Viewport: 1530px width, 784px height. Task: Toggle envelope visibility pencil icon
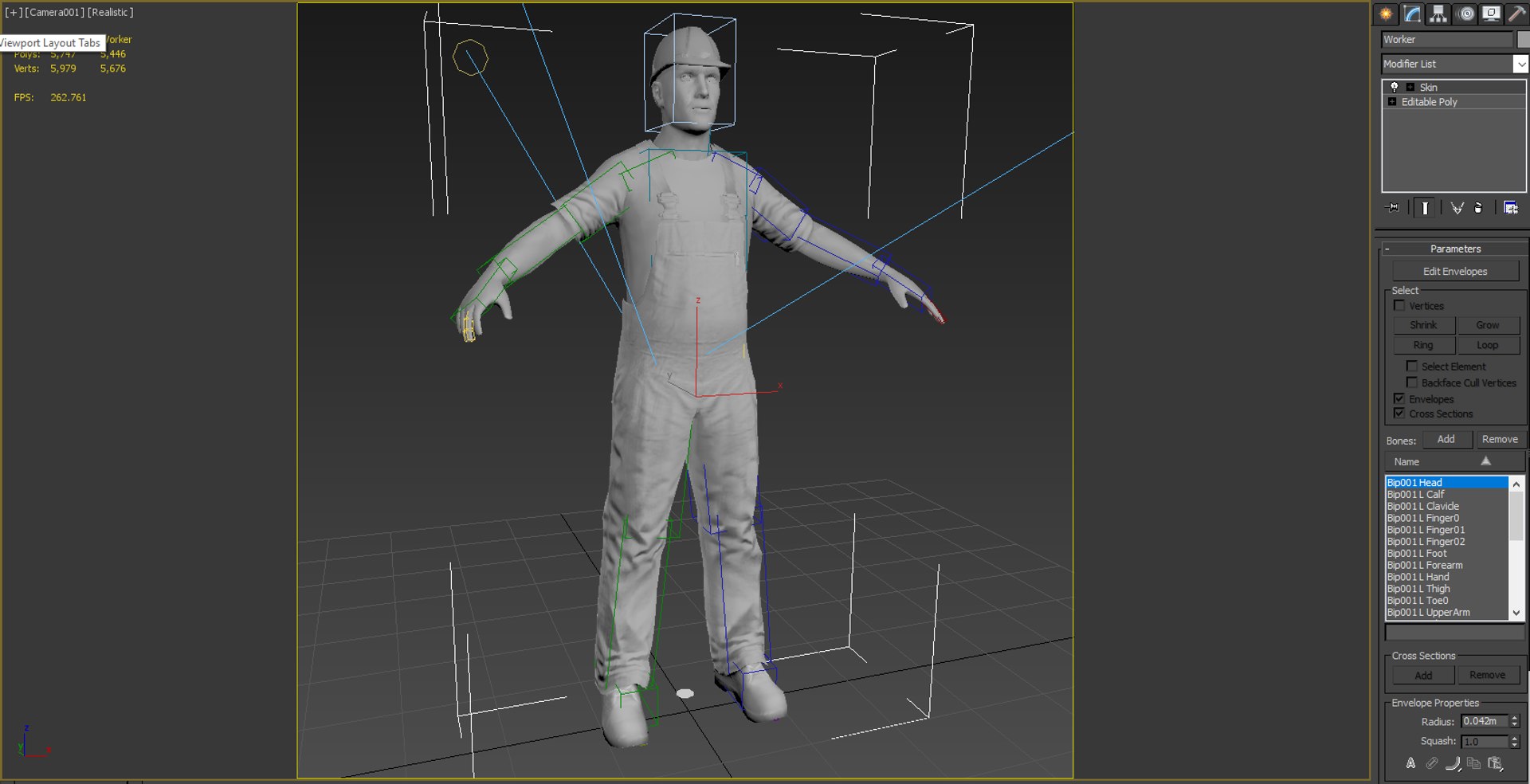[1432, 763]
